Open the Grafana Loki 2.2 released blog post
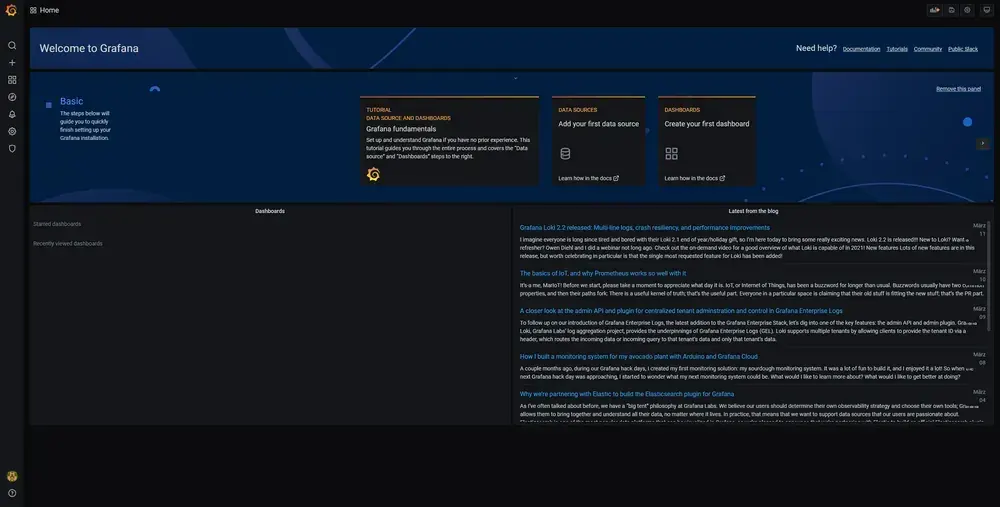This screenshot has width=1000, height=507. tap(644, 227)
